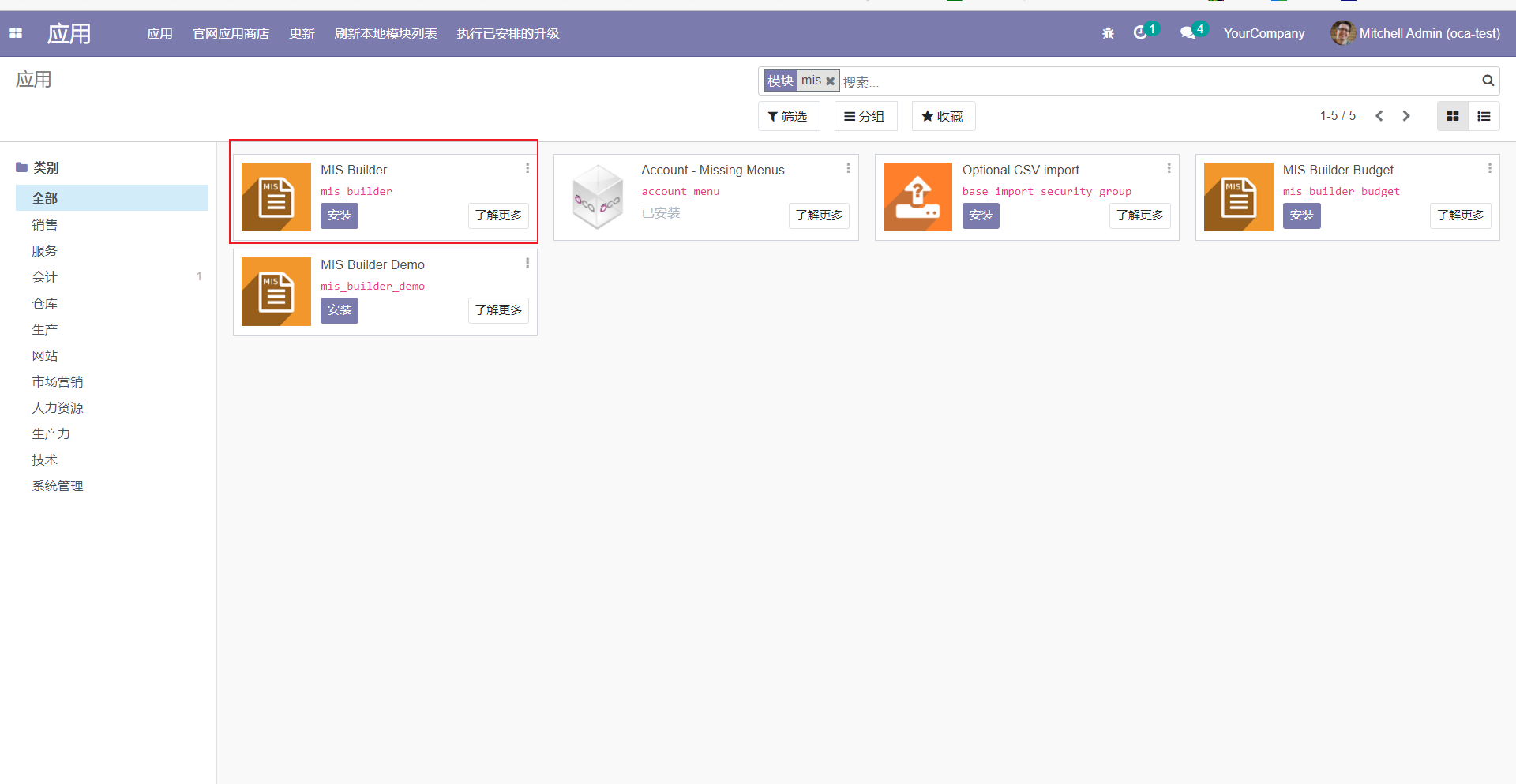
Task: Switch to kanban view
Action: (1452, 116)
